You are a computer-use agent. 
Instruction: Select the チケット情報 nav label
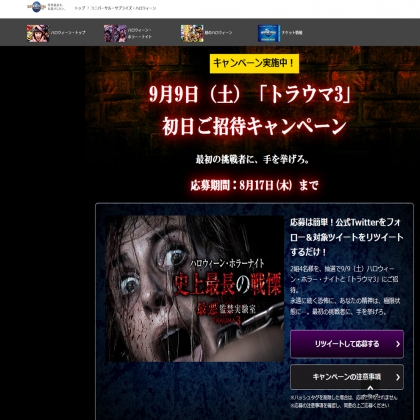pos(292,33)
